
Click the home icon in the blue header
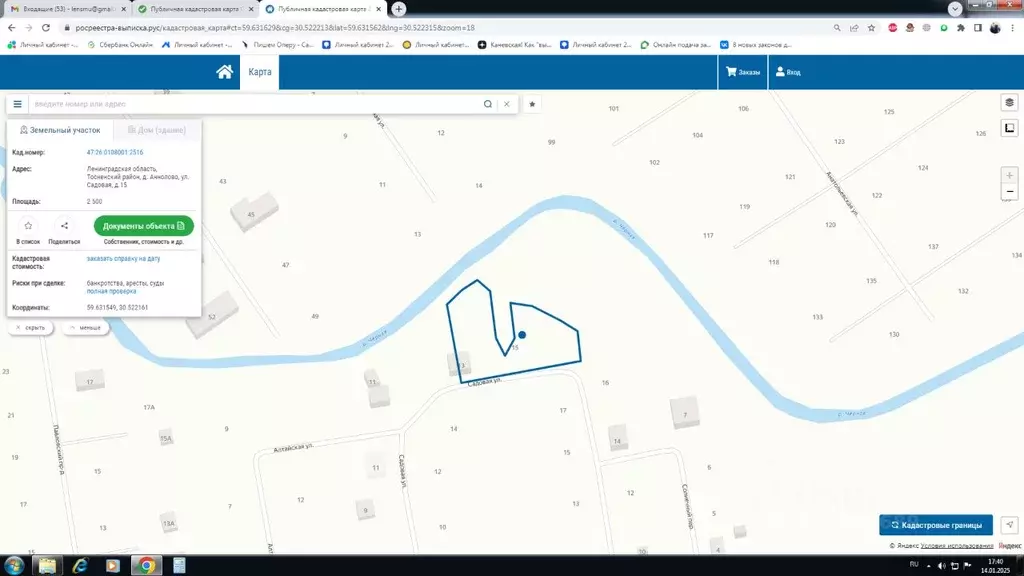225,72
